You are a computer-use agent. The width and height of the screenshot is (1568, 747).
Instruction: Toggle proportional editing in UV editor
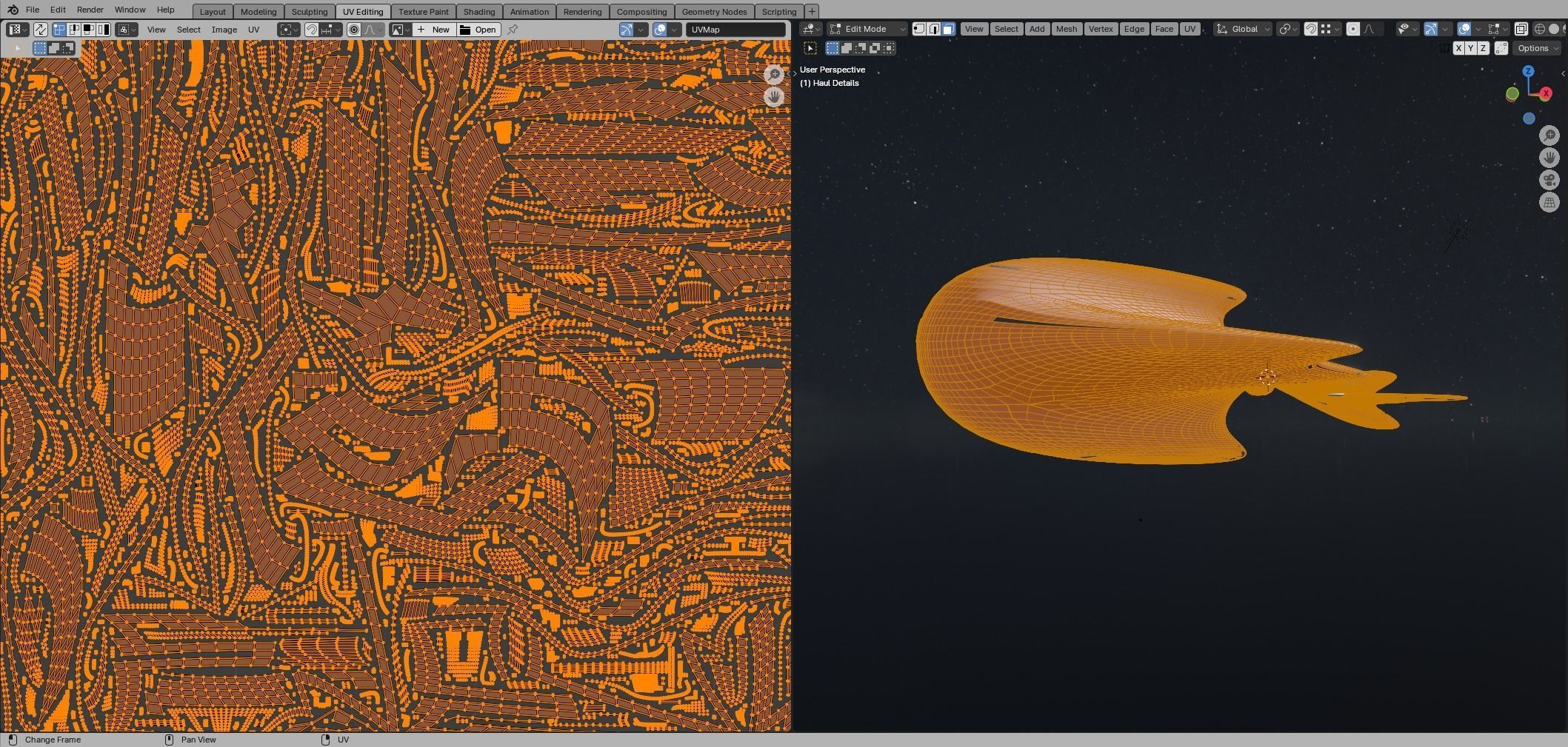(x=354, y=30)
